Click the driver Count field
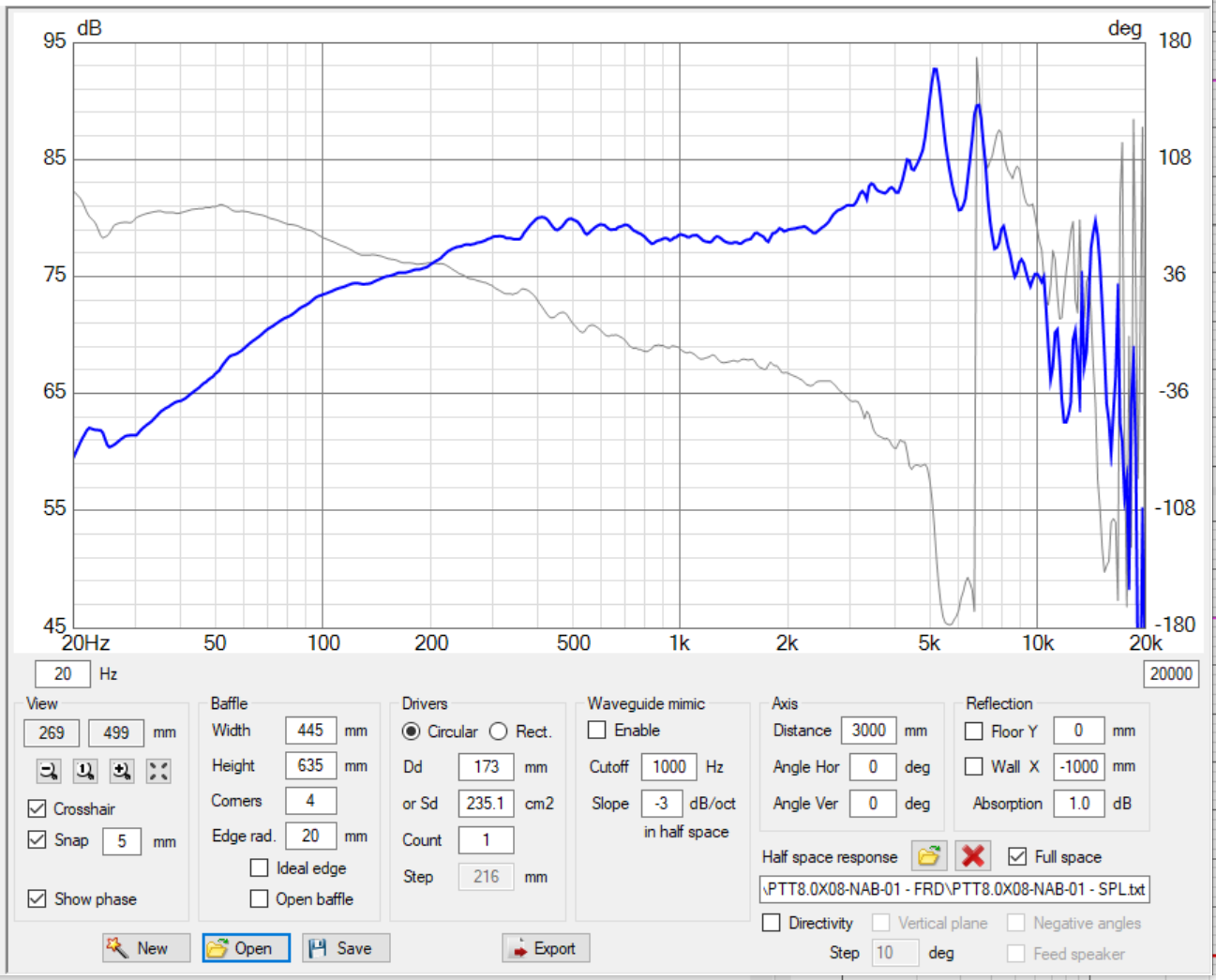This screenshot has width=1216, height=980. (486, 839)
